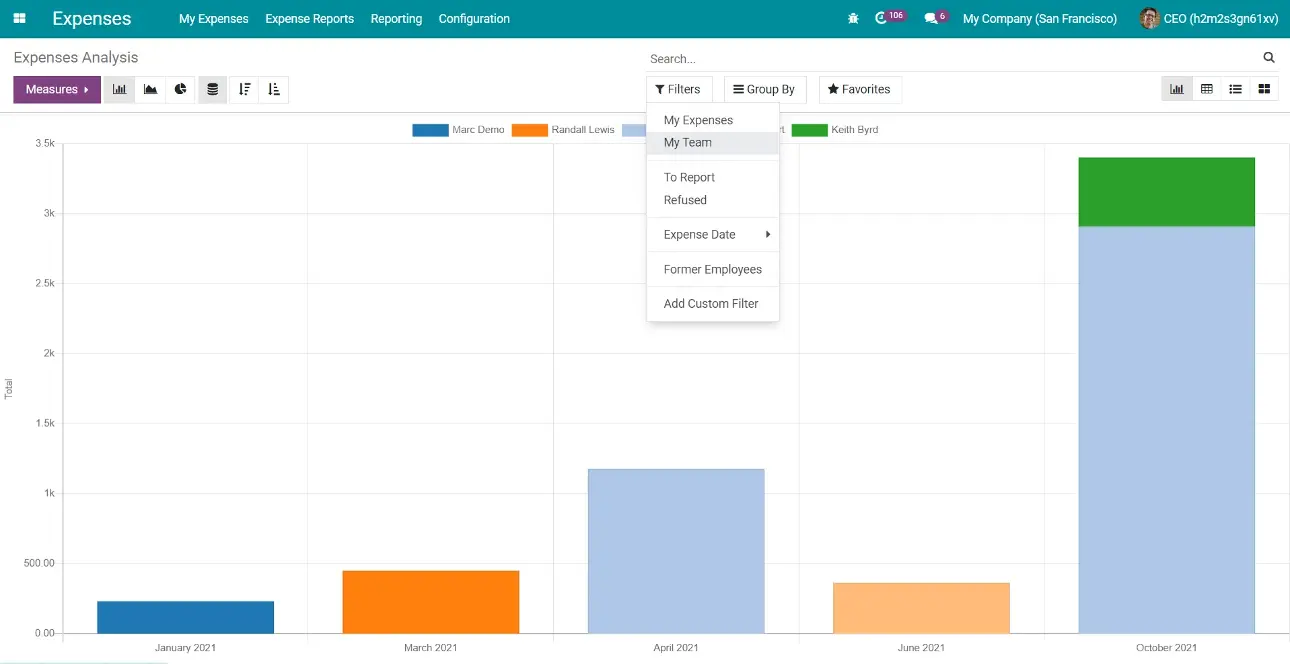Open pivot table view
This screenshot has height=664, width=1290.
(x=1207, y=89)
